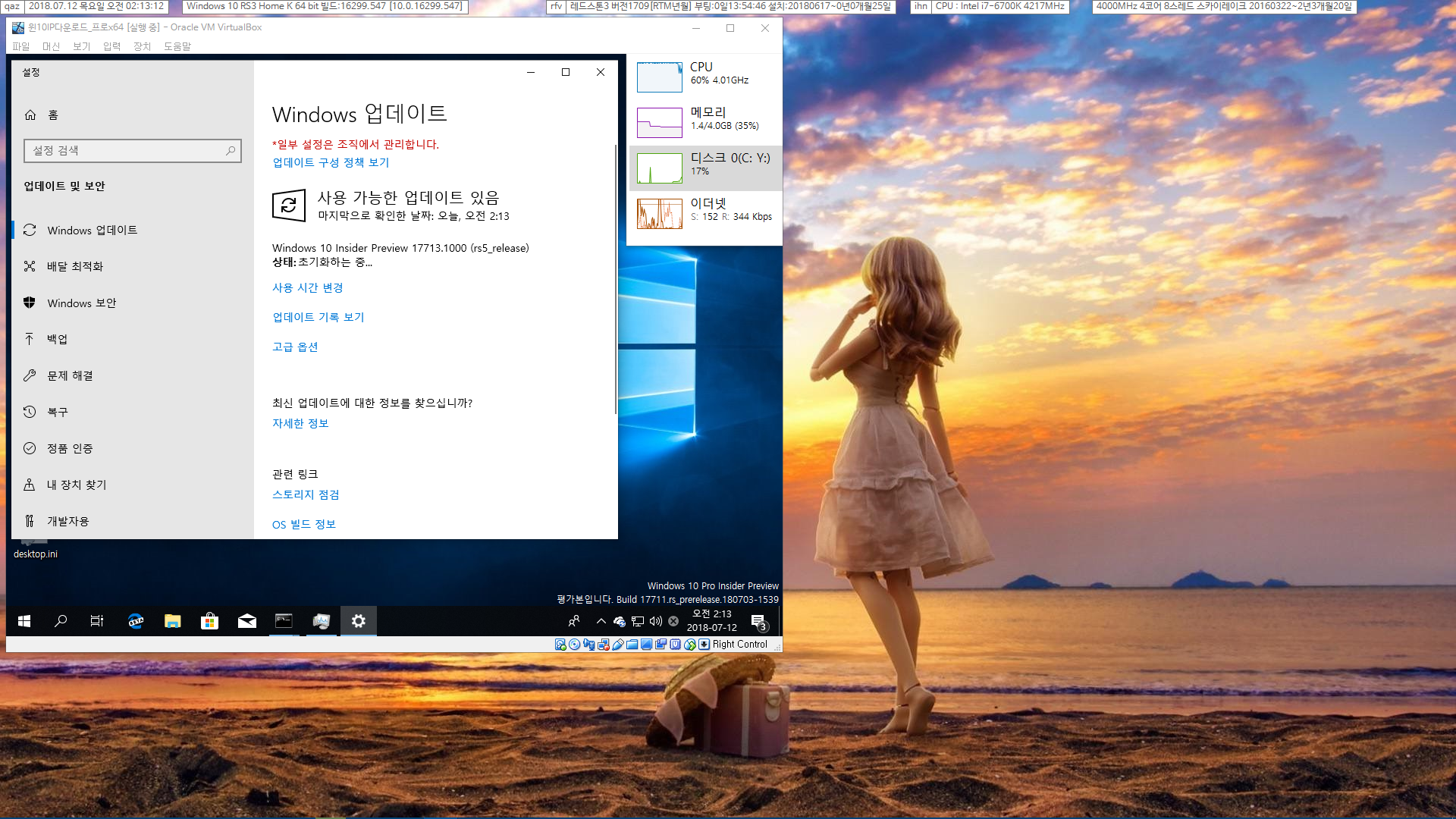Click the Settings window vertical scrollbar
Viewport: 1456px width, 819px height.
point(615,279)
